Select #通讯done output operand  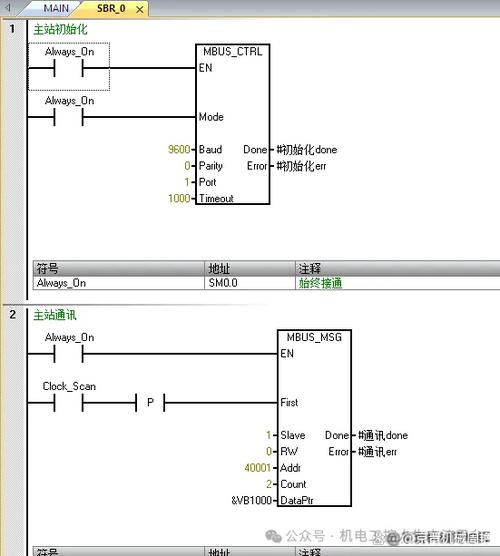coord(383,435)
